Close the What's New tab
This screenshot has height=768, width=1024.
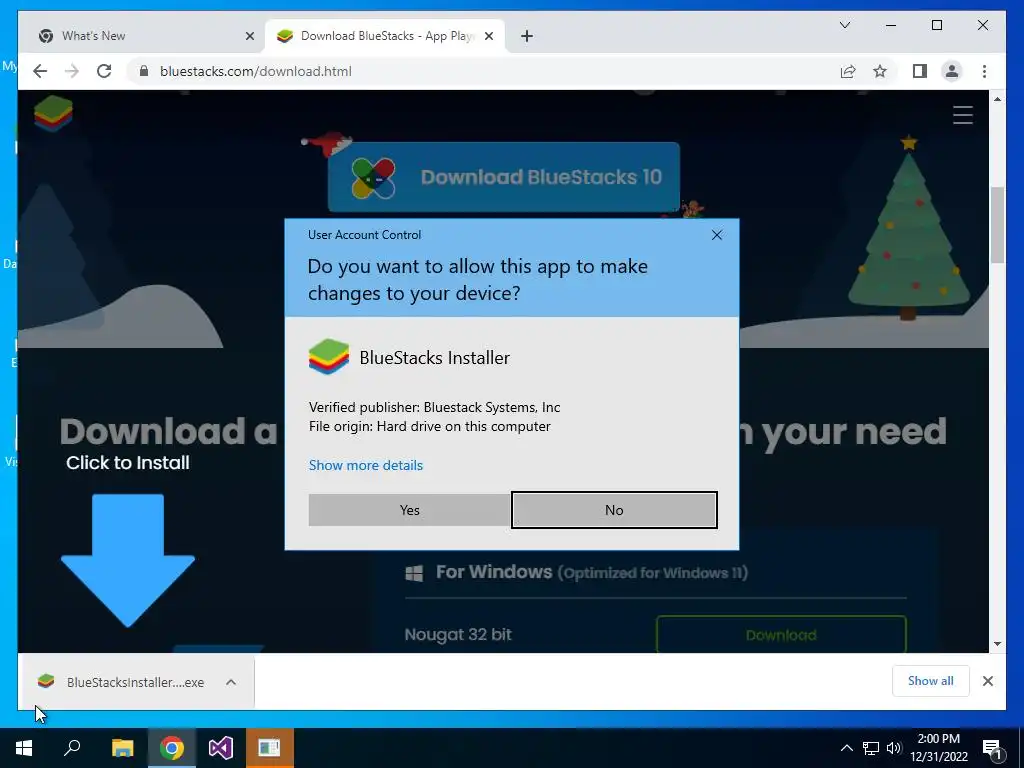249,36
